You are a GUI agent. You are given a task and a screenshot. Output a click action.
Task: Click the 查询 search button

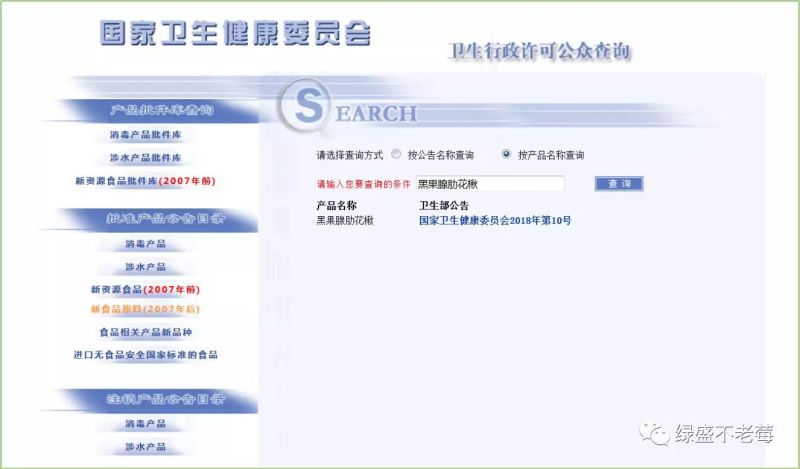619,184
